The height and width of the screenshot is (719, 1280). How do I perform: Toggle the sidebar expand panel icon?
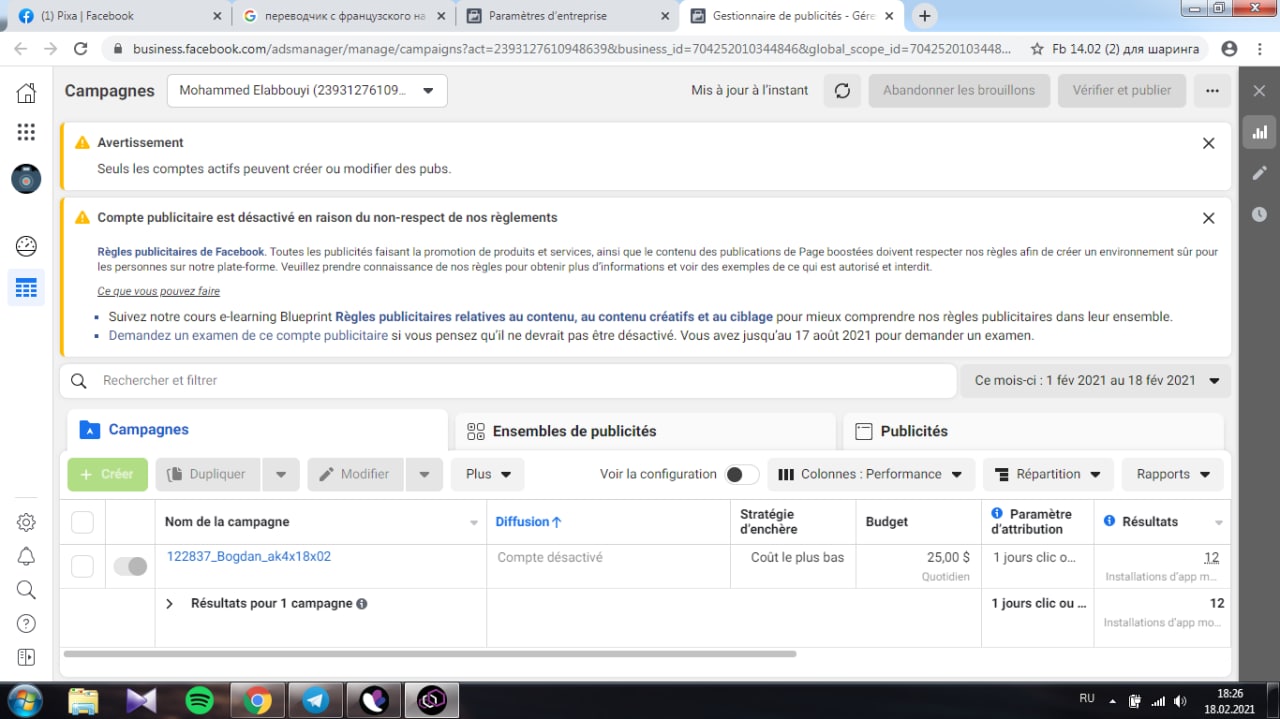pyautogui.click(x=26, y=657)
